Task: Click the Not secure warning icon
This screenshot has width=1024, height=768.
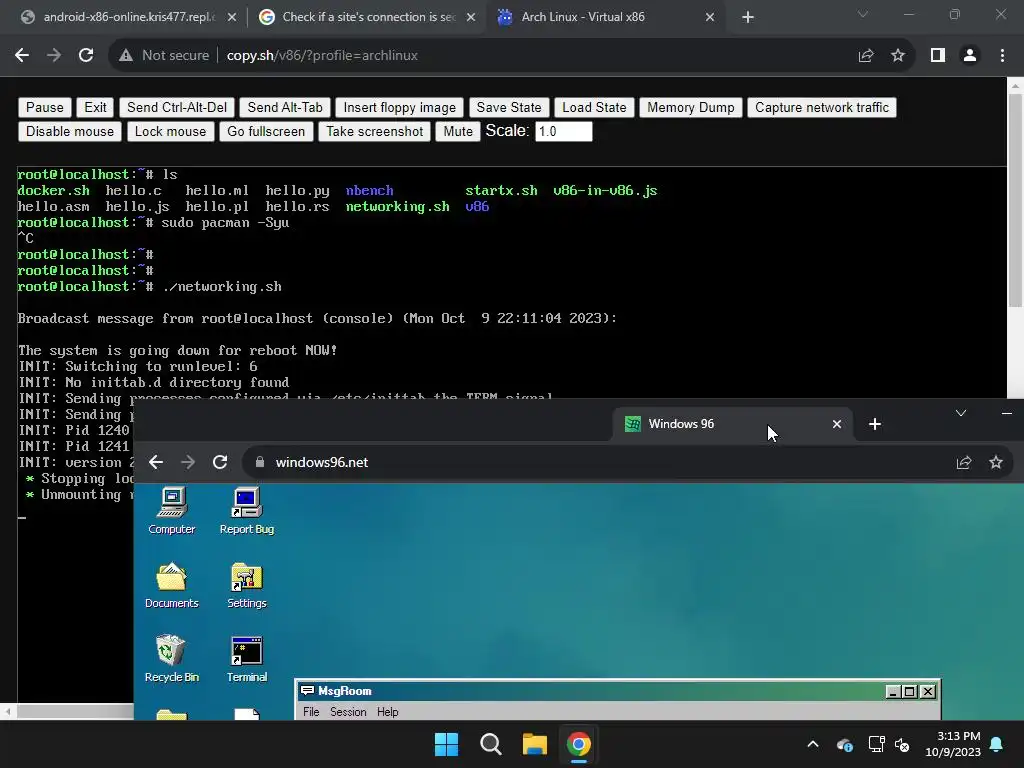Action: tap(126, 56)
